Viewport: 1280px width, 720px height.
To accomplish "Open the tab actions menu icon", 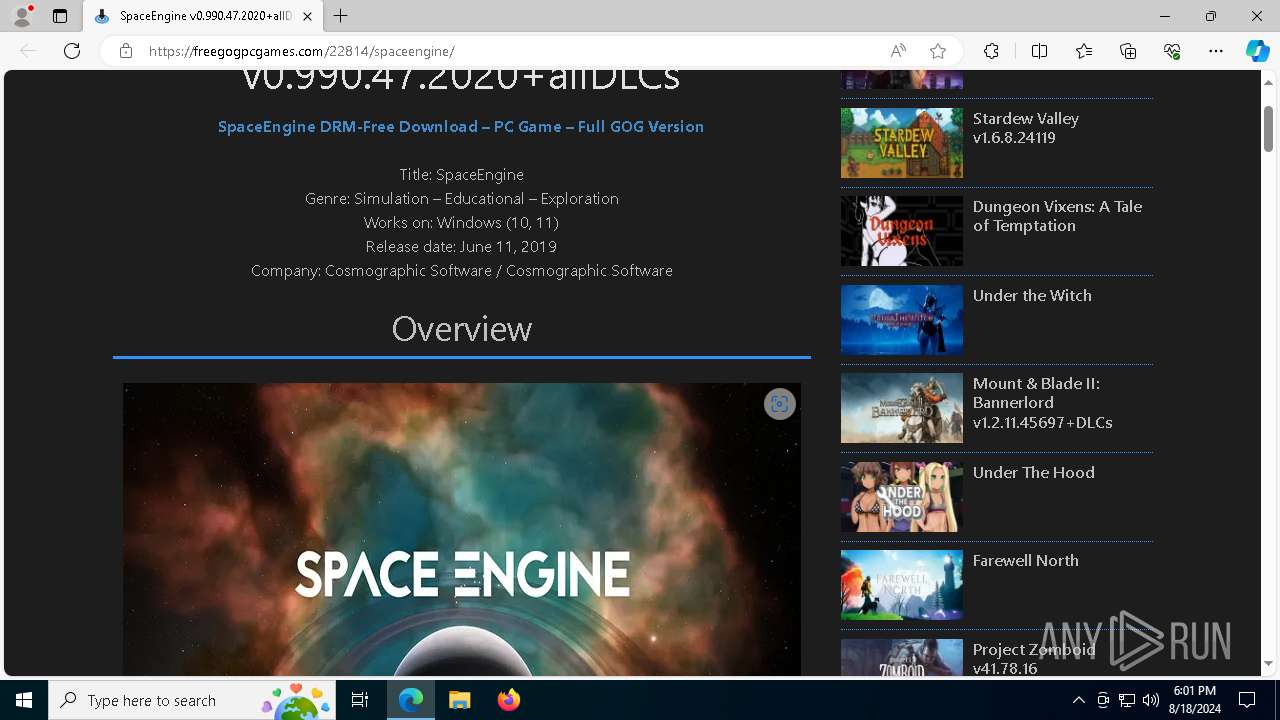I will click(x=60, y=16).
